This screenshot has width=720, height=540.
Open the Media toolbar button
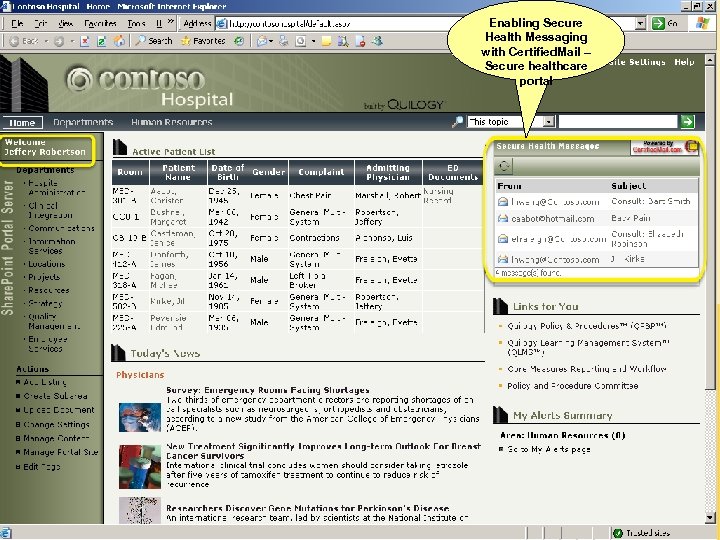click(239, 41)
